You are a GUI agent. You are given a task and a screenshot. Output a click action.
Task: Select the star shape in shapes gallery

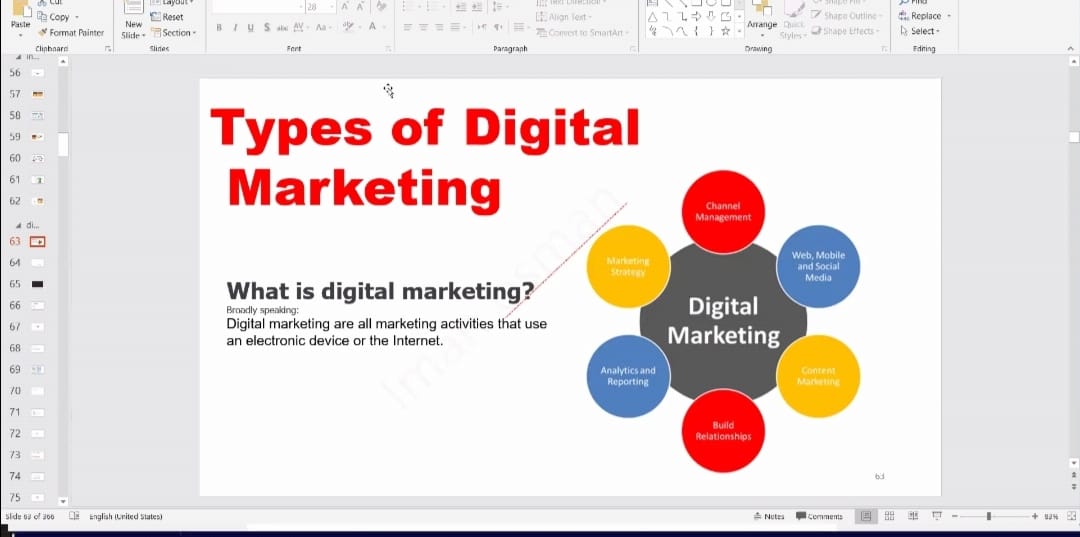pos(723,32)
